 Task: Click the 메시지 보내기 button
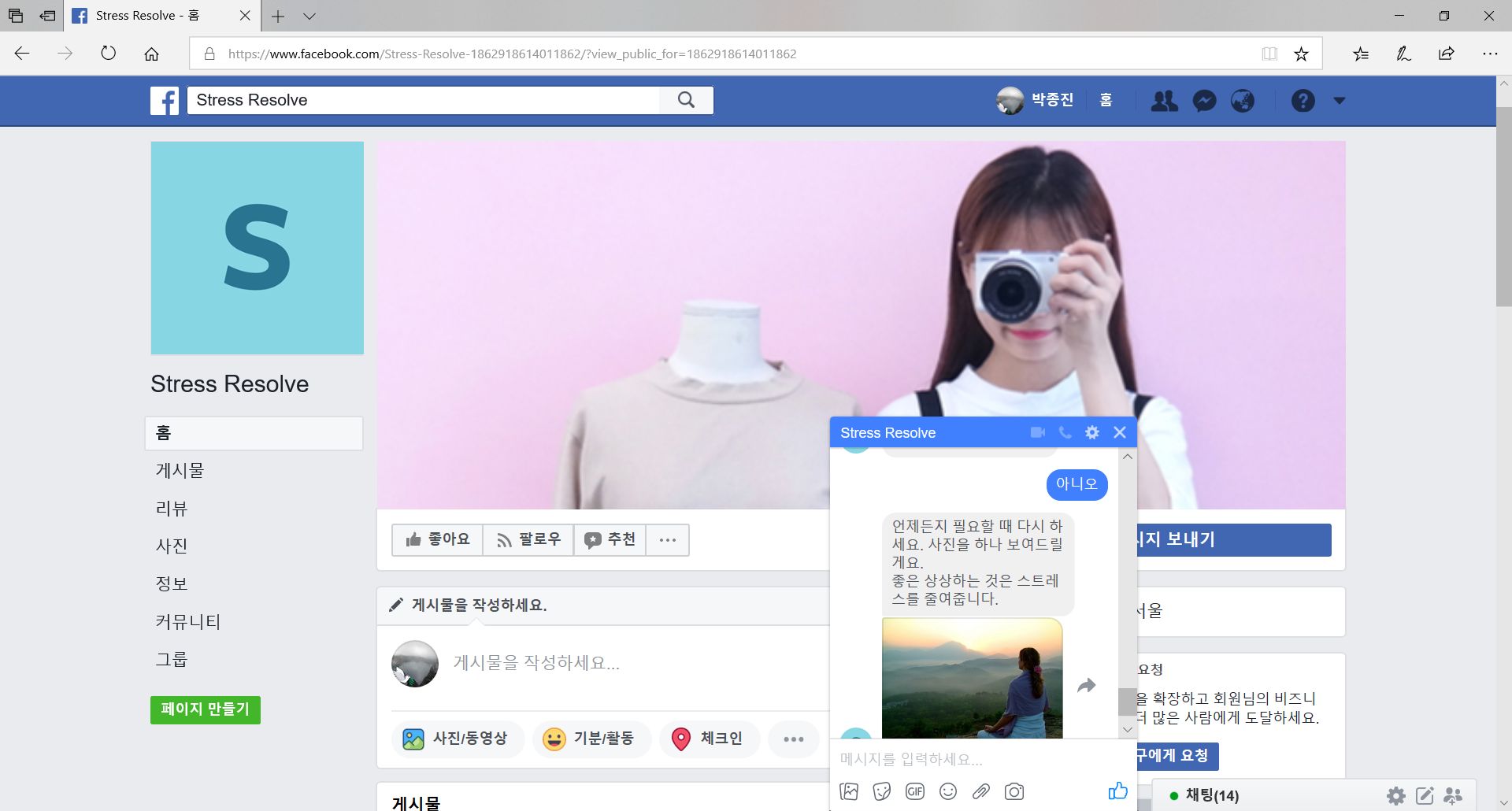click(x=1233, y=539)
